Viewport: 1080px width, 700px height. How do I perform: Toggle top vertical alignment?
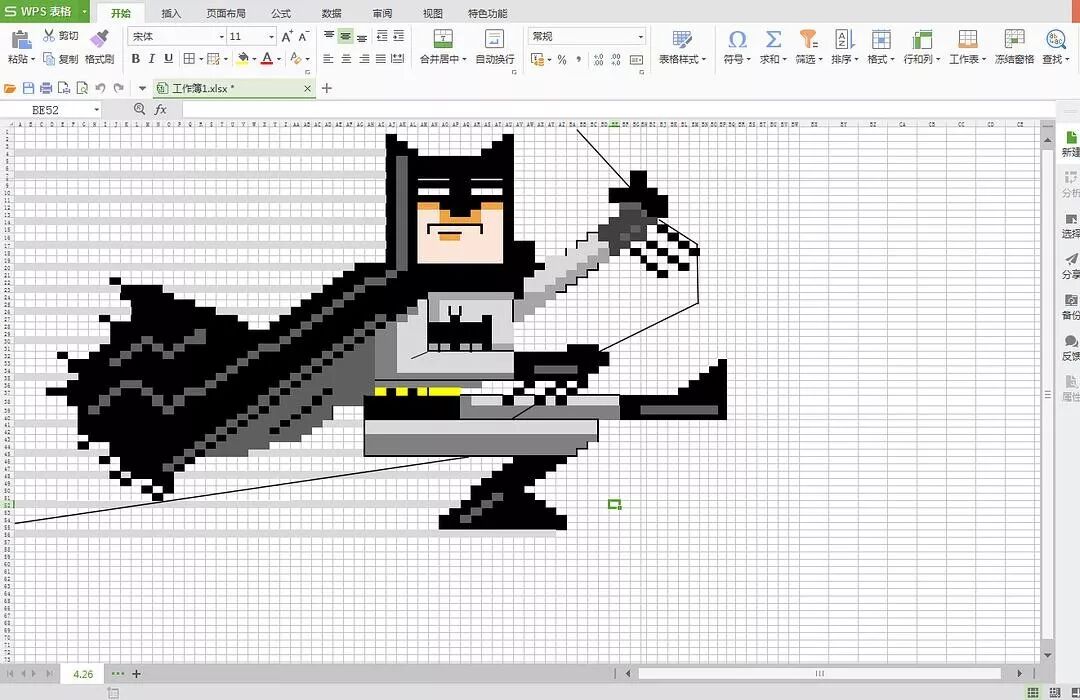pyautogui.click(x=329, y=36)
